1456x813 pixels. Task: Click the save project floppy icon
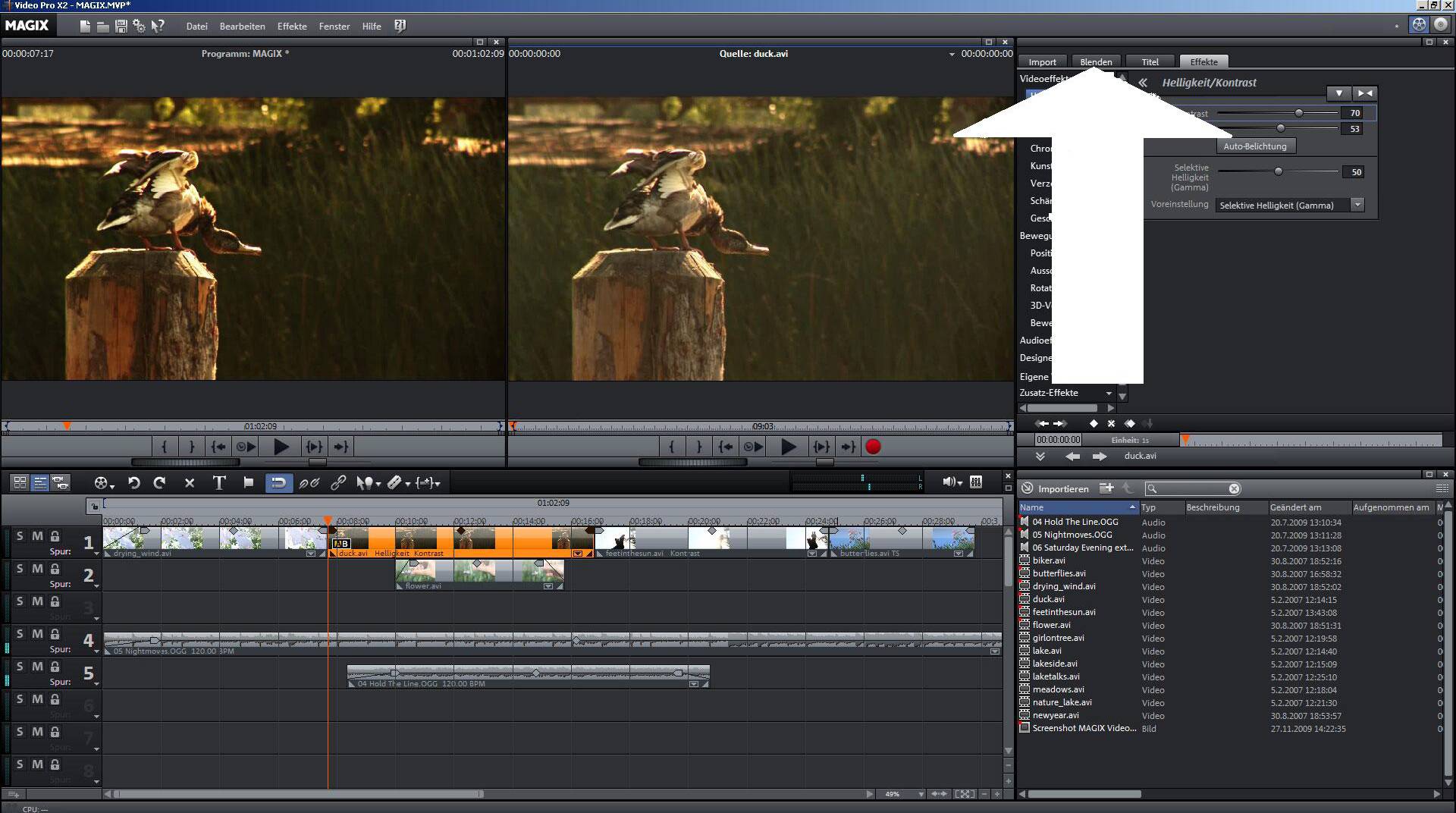click(x=121, y=27)
